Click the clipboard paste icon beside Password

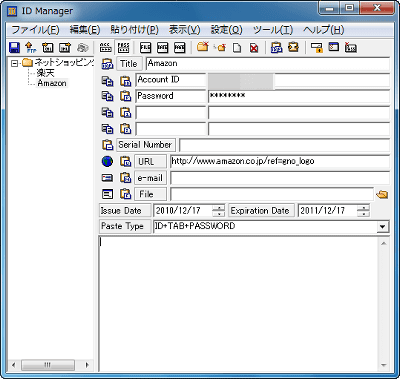tap(125, 96)
